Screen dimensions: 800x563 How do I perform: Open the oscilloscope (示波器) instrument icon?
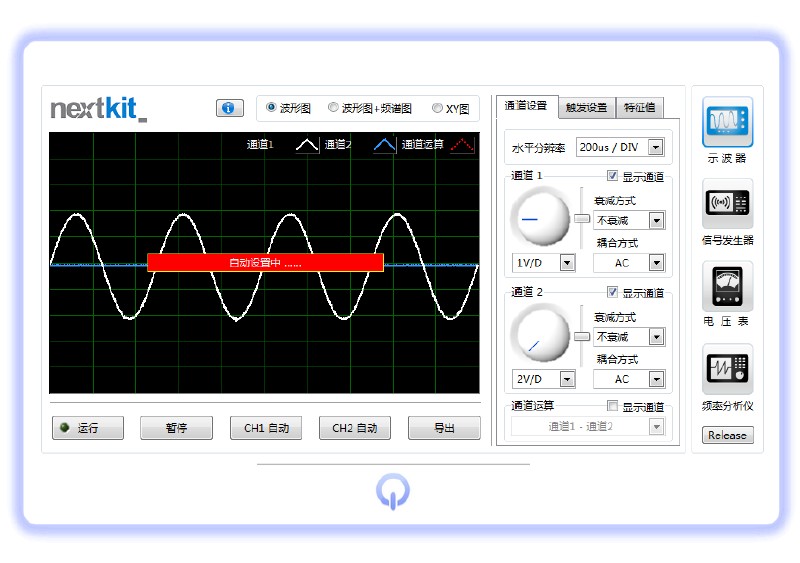pyautogui.click(x=727, y=121)
